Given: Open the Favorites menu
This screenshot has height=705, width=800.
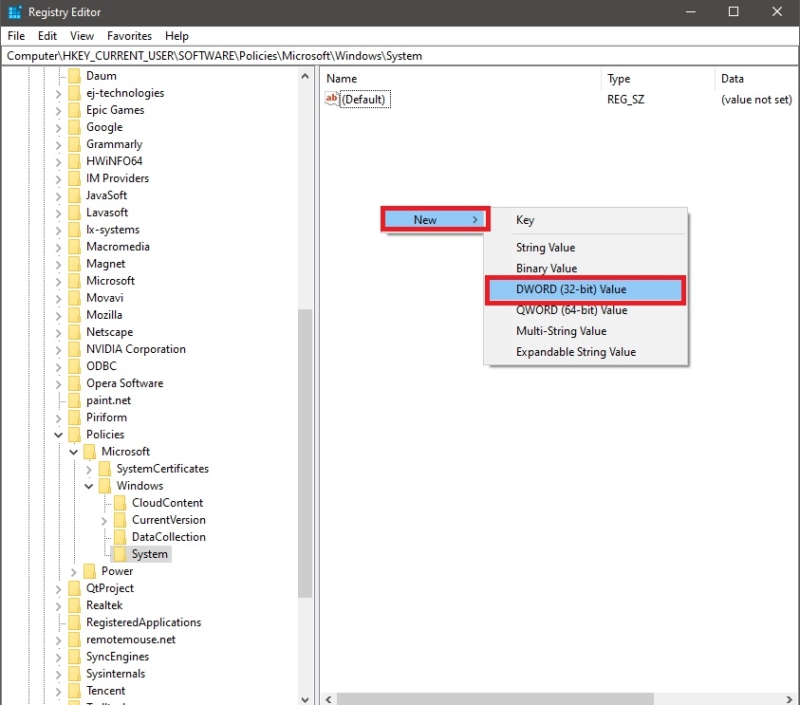Looking at the screenshot, I should pyautogui.click(x=129, y=35).
